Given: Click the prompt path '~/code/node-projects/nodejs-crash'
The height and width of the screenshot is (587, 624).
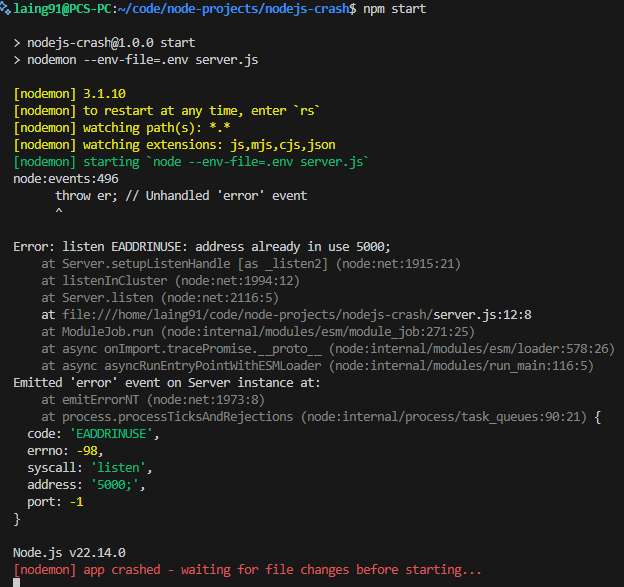Looking at the screenshot, I should tap(233, 9).
